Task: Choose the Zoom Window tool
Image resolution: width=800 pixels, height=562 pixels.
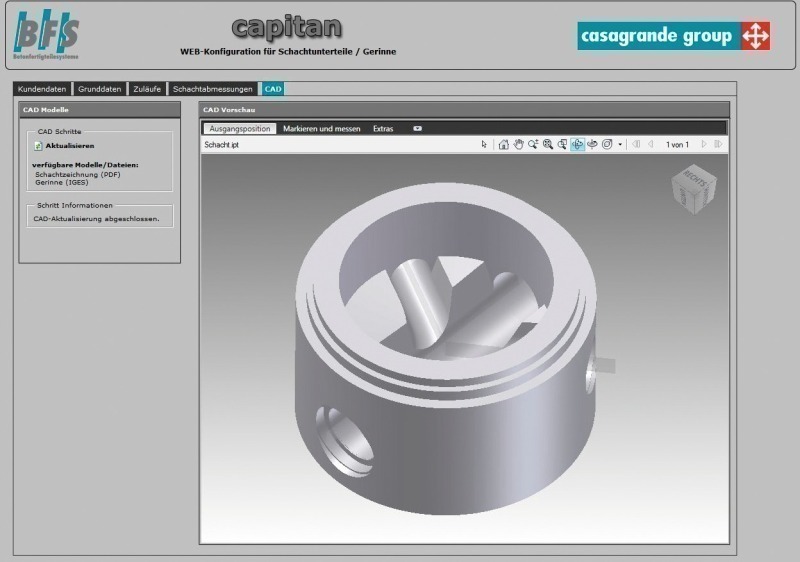Action: click(x=563, y=144)
